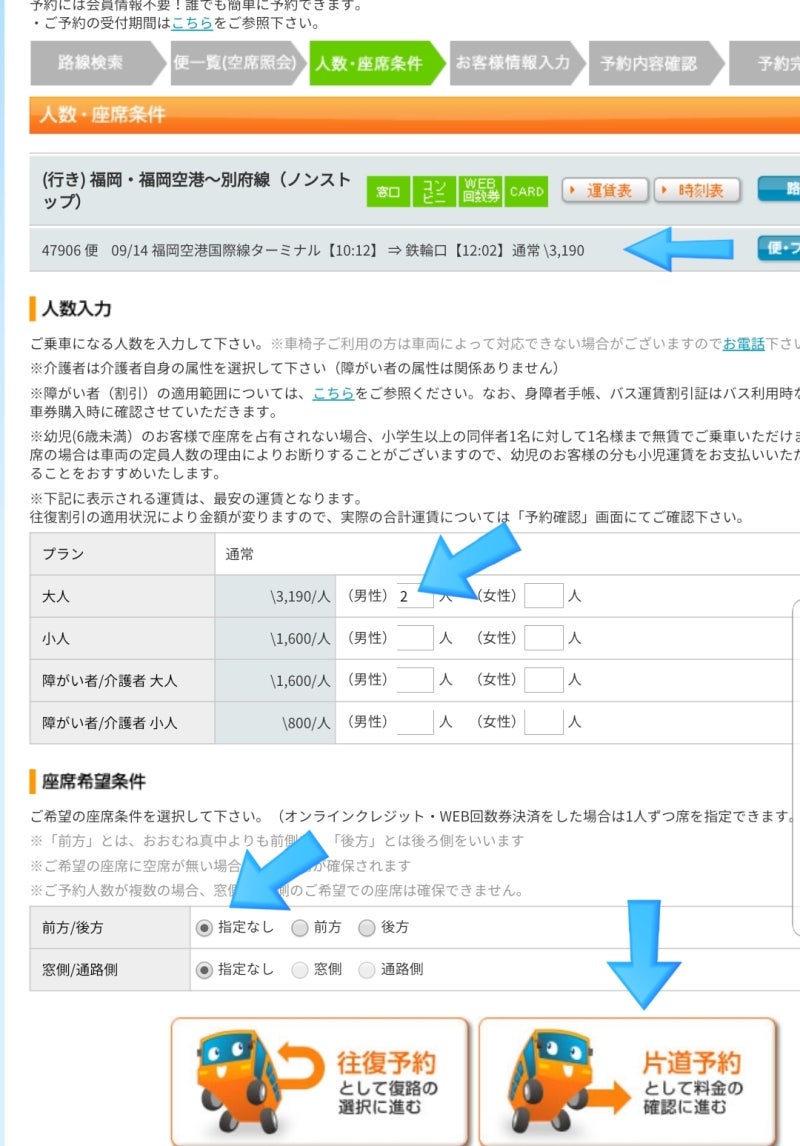
Task: Select the 前方 seat option
Action: click(300, 928)
